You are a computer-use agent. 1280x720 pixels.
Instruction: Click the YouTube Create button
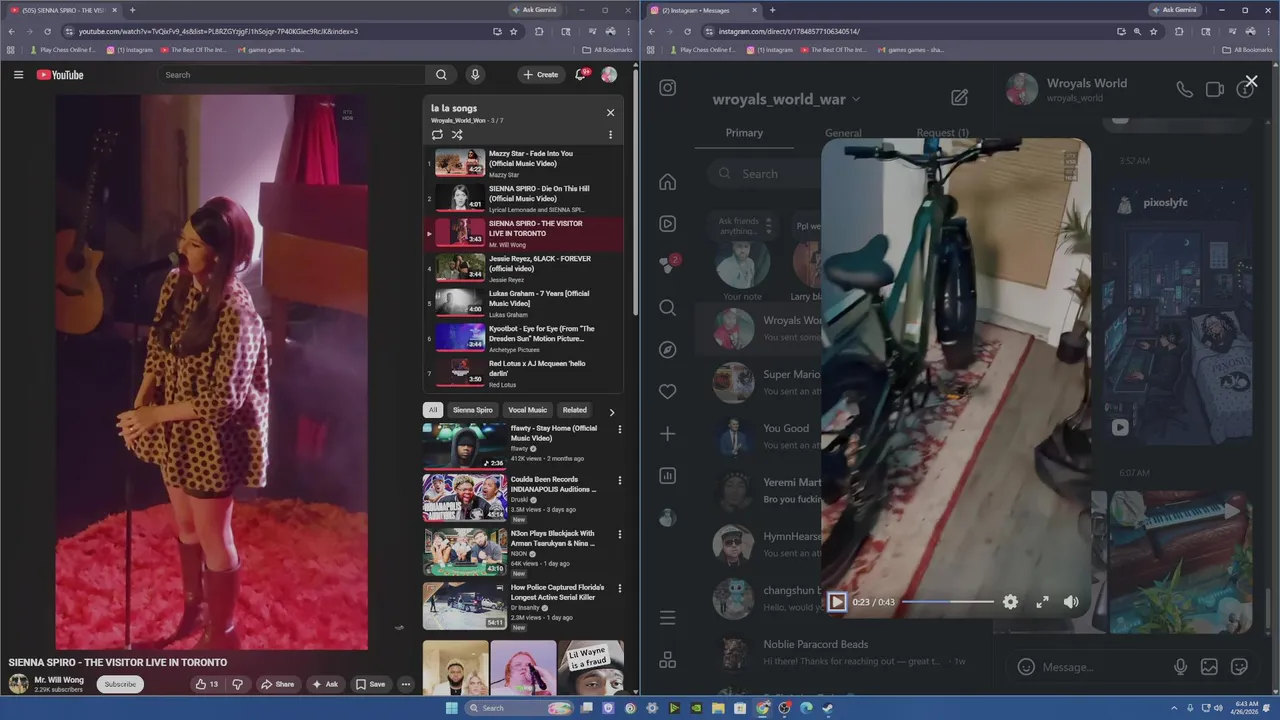[540, 75]
